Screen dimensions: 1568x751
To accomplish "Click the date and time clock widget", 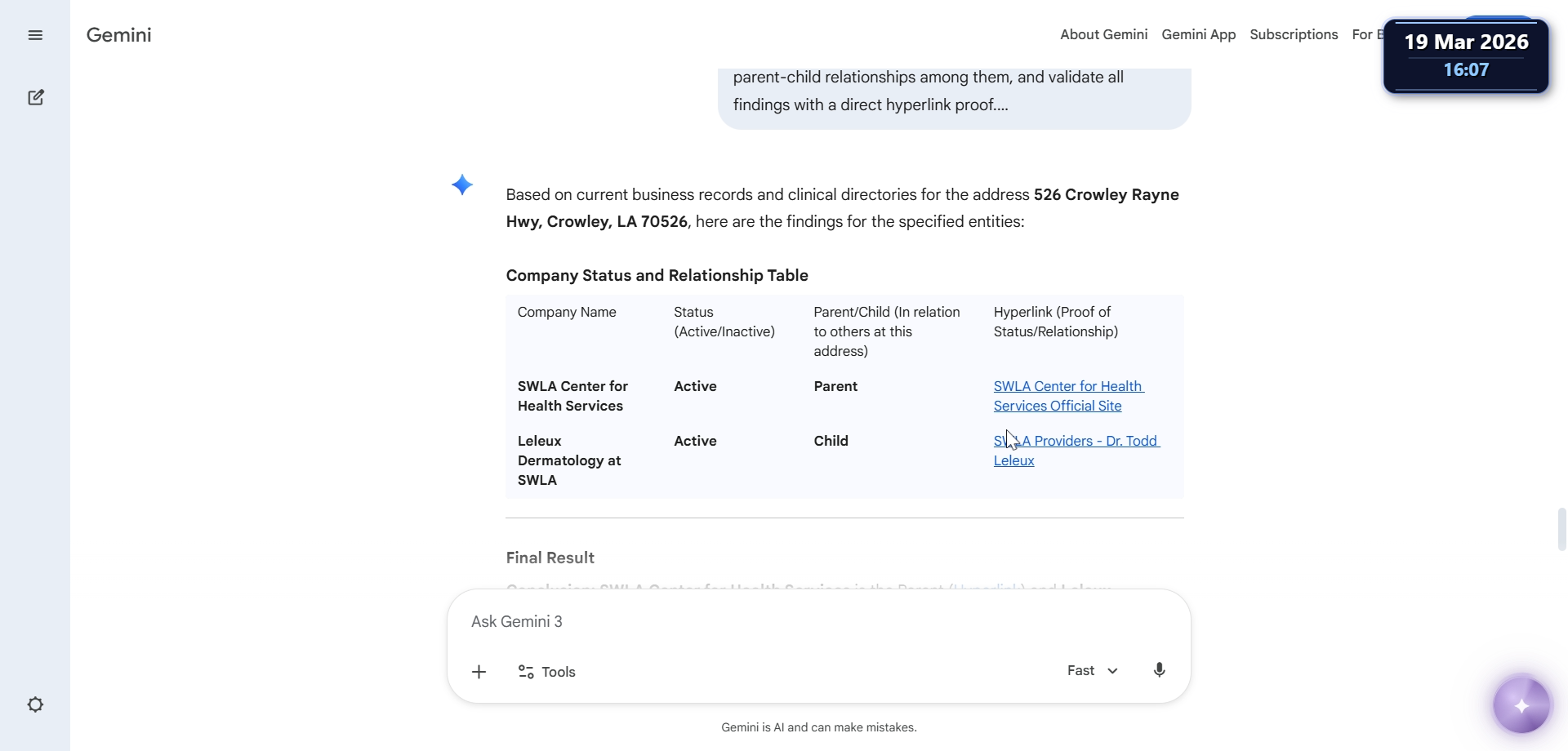I will (1466, 56).
